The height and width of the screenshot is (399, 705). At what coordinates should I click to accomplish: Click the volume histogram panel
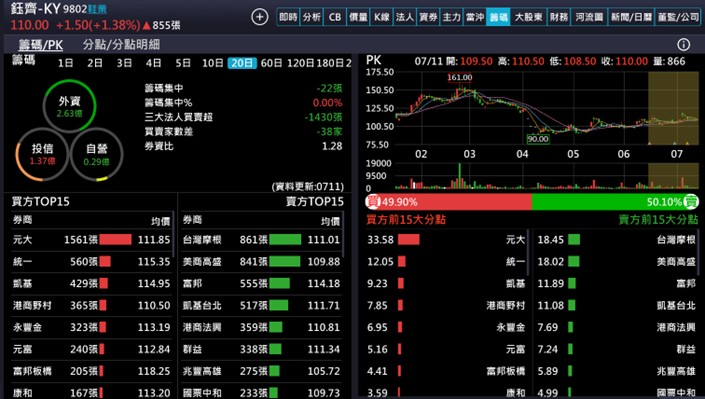[547, 176]
